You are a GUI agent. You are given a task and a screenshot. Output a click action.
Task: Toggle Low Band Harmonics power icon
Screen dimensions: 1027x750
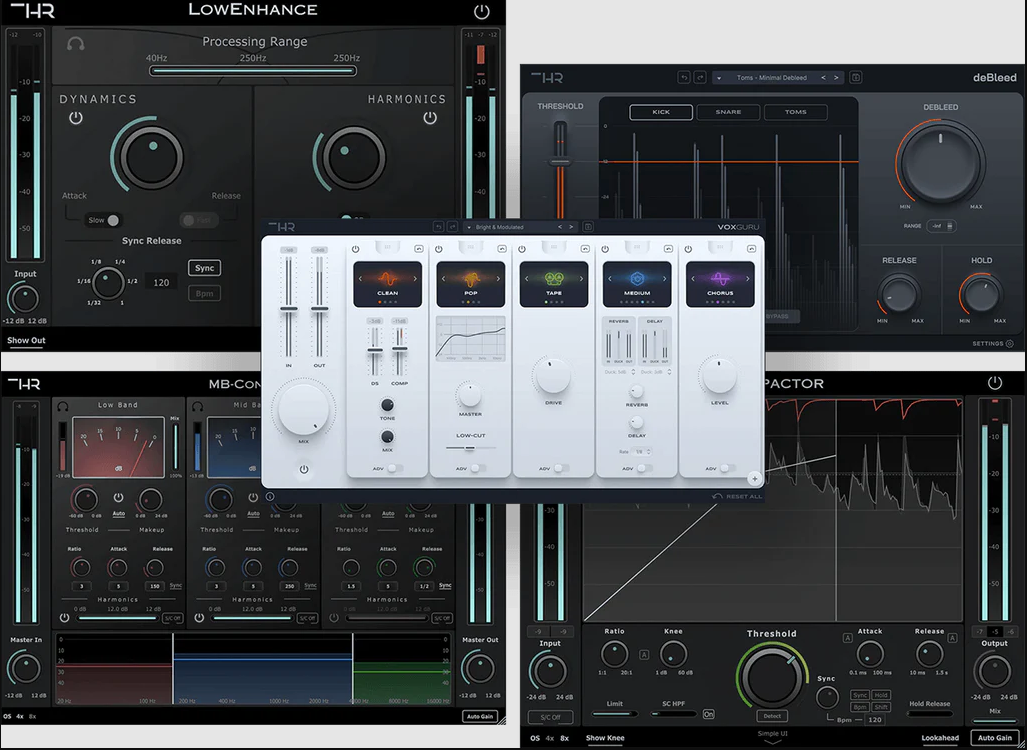(64, 618)
